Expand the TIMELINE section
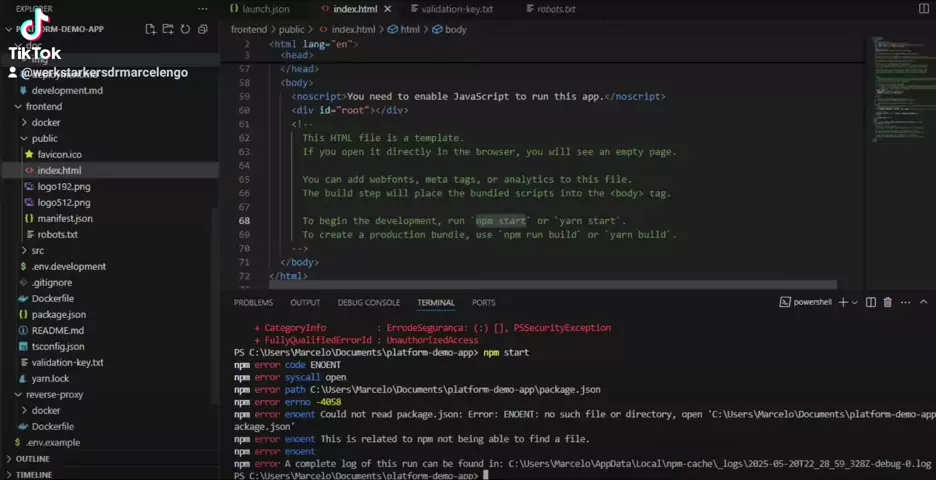Image resolution: width=936 pixels, height=480 pixels. tap(34, 475)
